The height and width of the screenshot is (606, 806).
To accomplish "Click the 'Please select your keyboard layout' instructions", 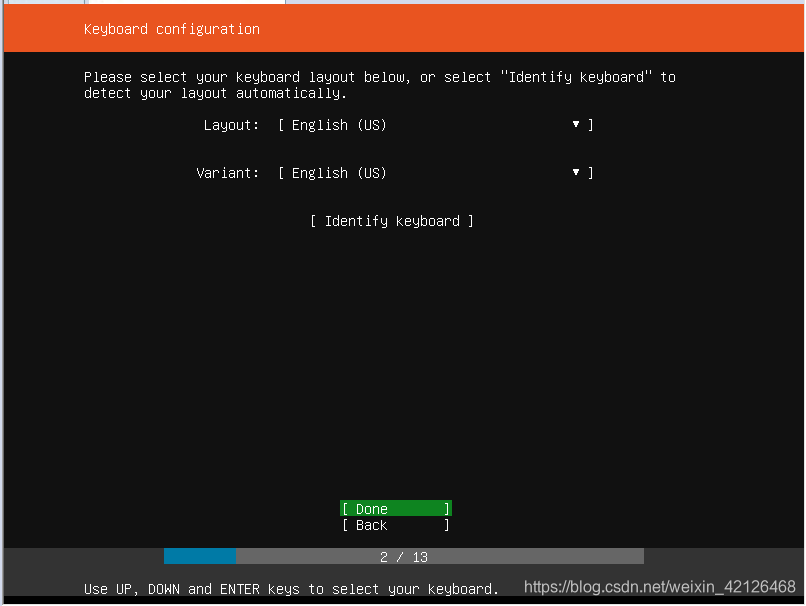I will [380, 85].
